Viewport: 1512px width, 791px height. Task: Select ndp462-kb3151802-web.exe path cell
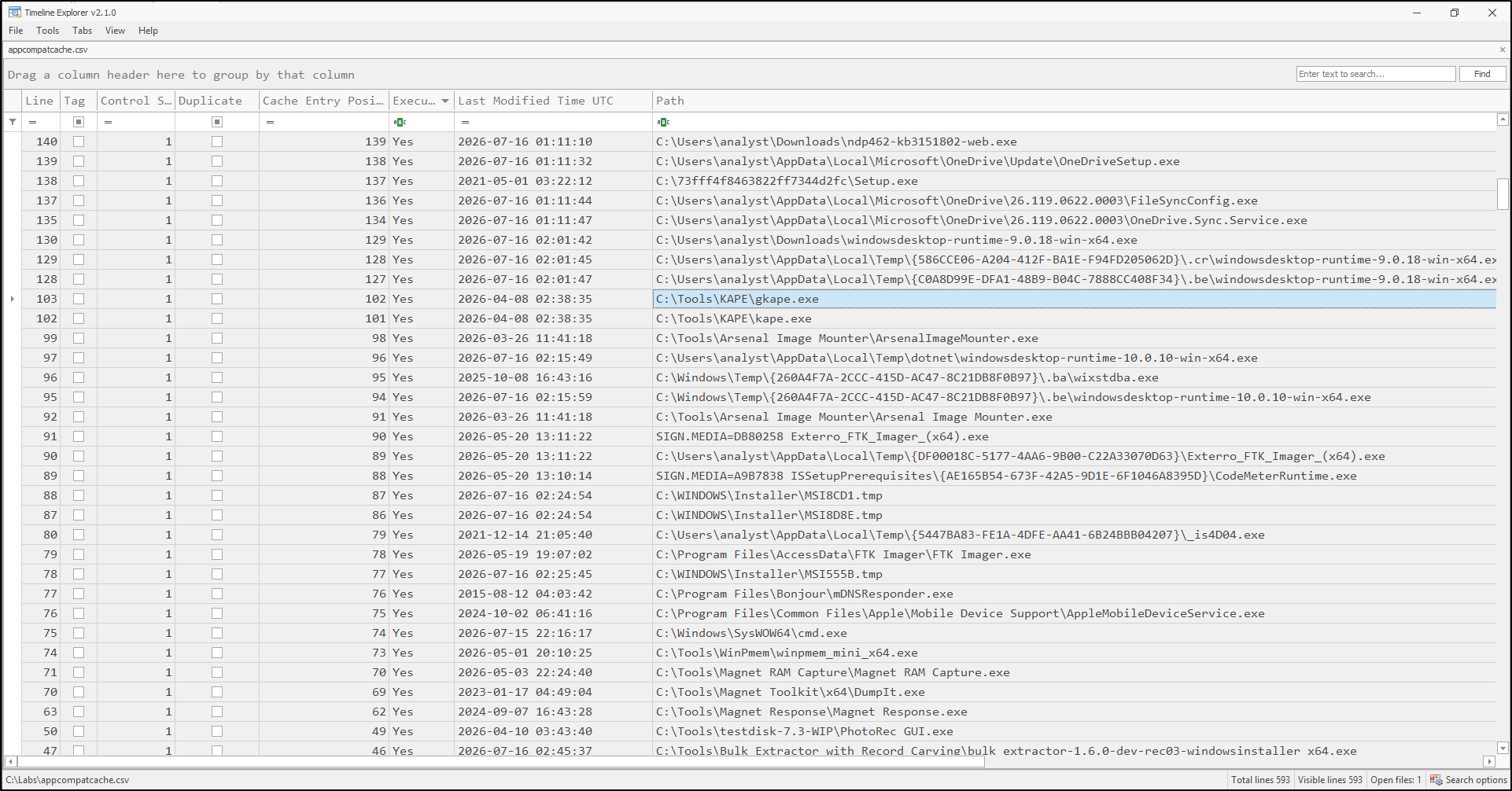point(1074,142)
